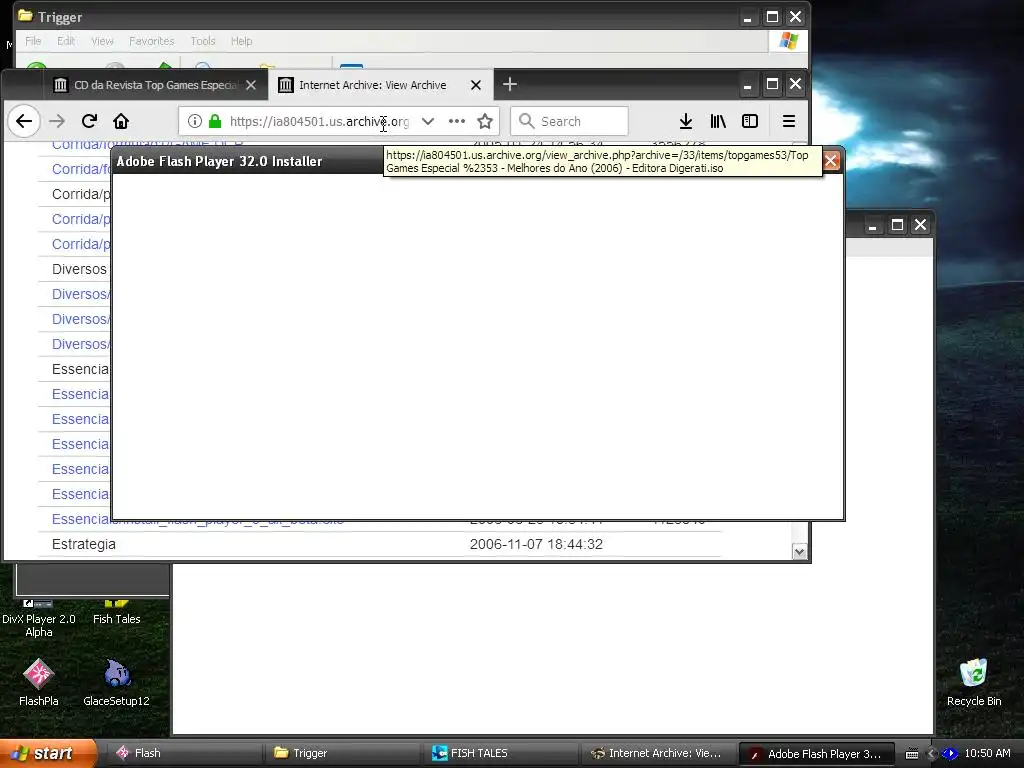Screen dimensions: 1024x768
Task: Click the blue system tray icon by the clock
Action: click(x=950, y=754)
